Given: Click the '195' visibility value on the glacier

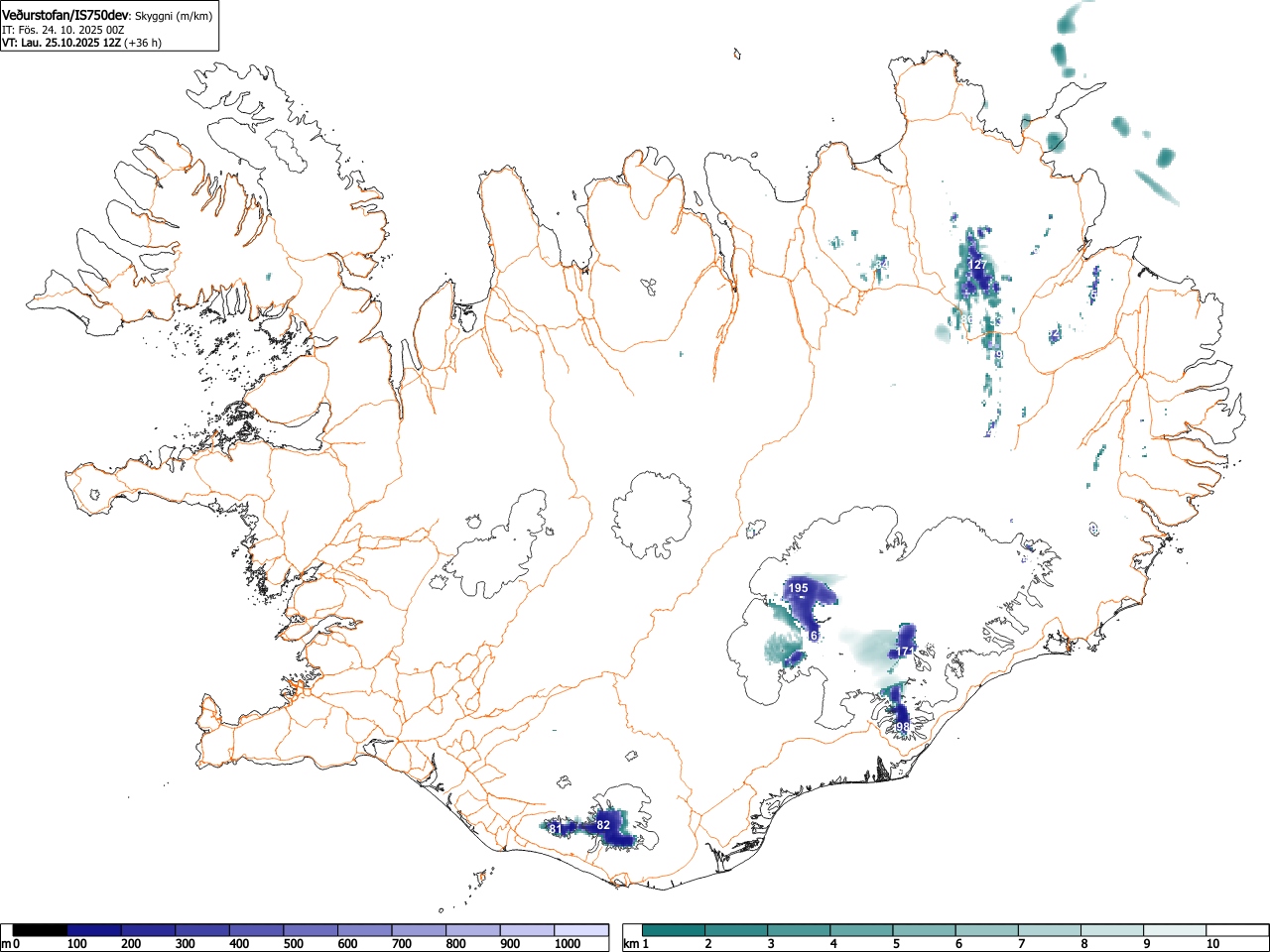Looking at the screenshot, I should click(x=798, y=588).
